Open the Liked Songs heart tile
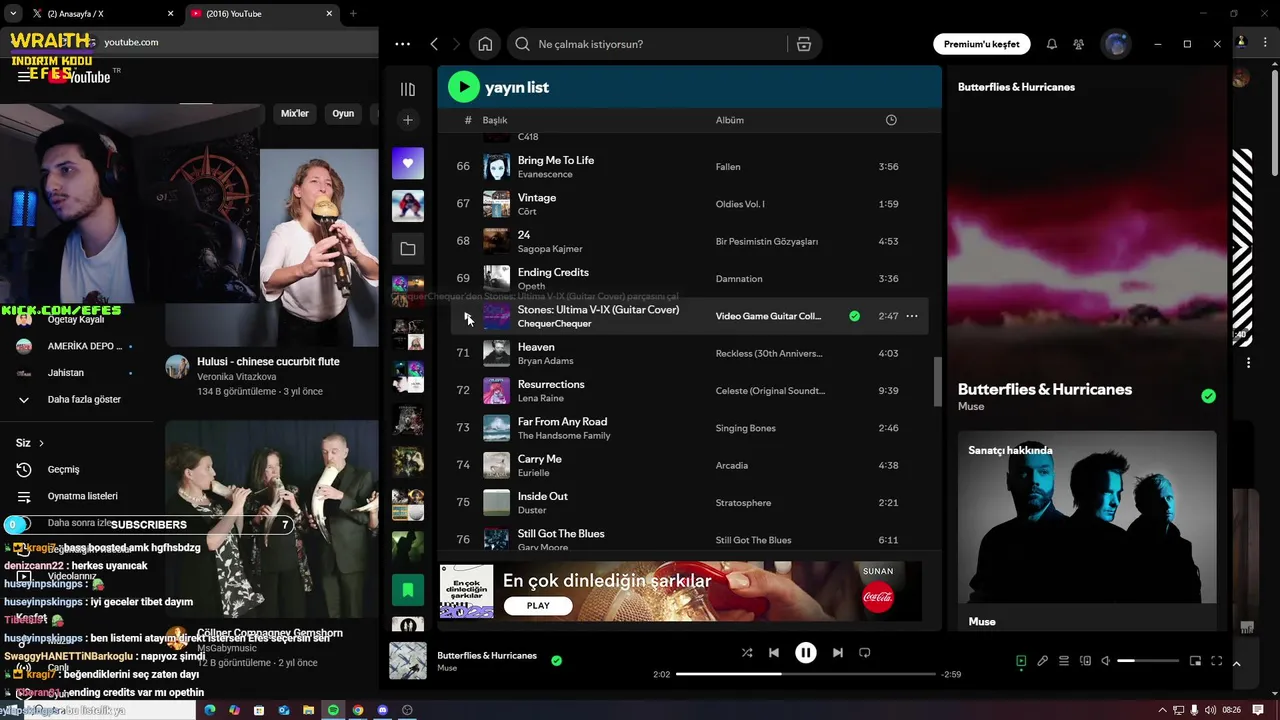The height and width of the screenshot is (720, 1280). tap(408, 164)
